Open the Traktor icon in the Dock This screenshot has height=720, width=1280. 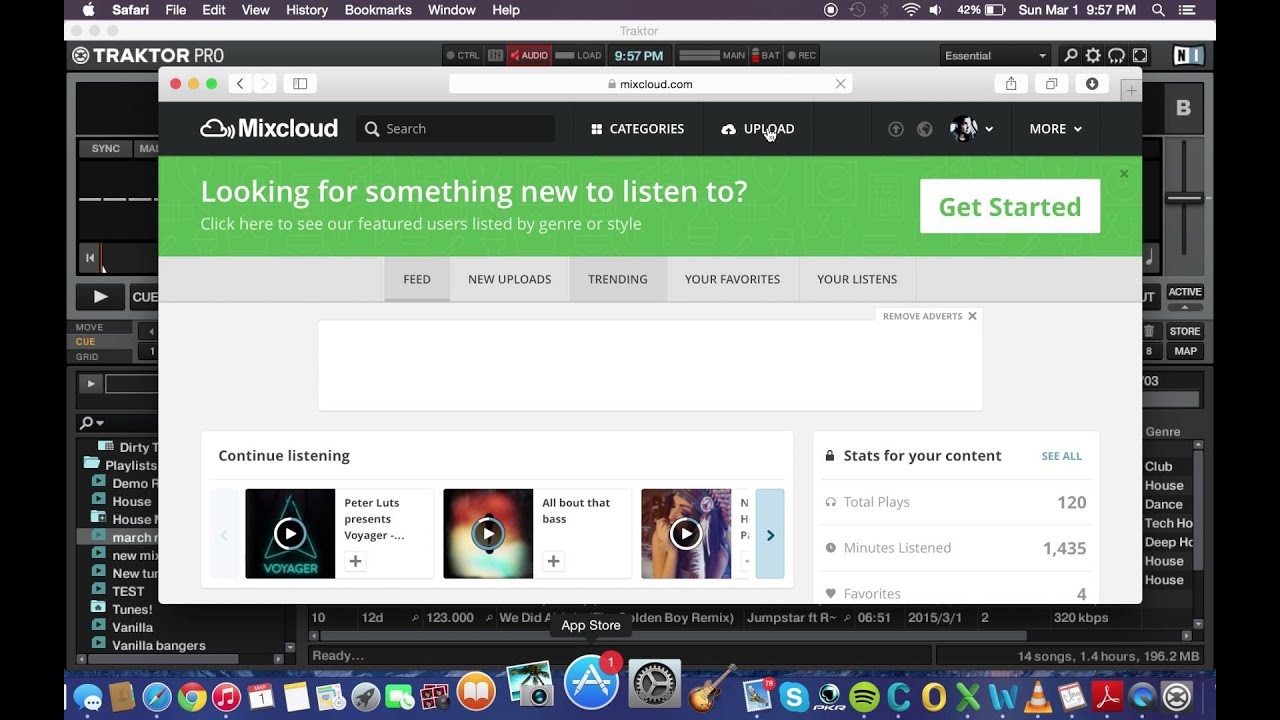(1177, 697)
